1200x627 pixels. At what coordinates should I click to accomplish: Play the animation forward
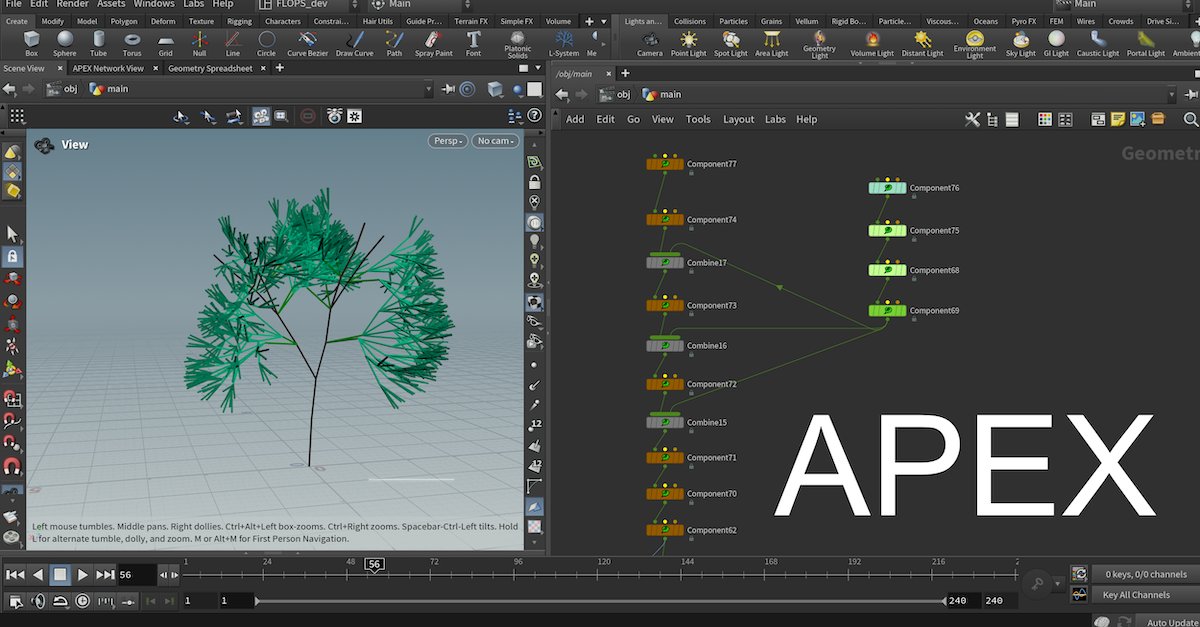tap(83, 575)
